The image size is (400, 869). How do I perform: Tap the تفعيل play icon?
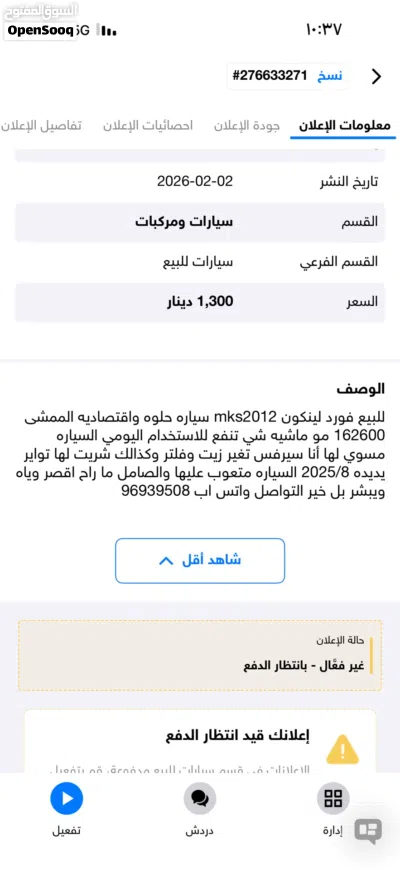[x=66, y=799]
